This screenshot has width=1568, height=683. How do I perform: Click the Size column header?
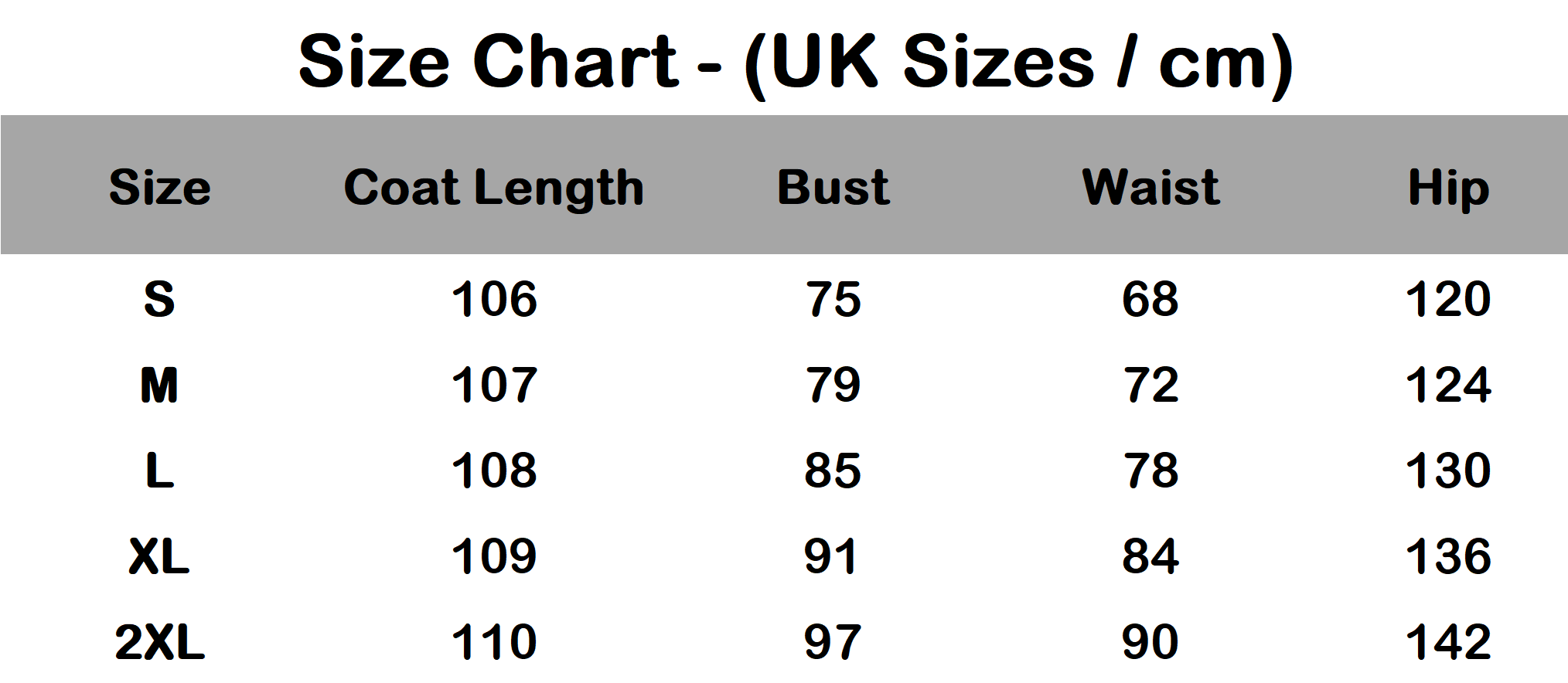pyautogui.click(x=159, y=188)
